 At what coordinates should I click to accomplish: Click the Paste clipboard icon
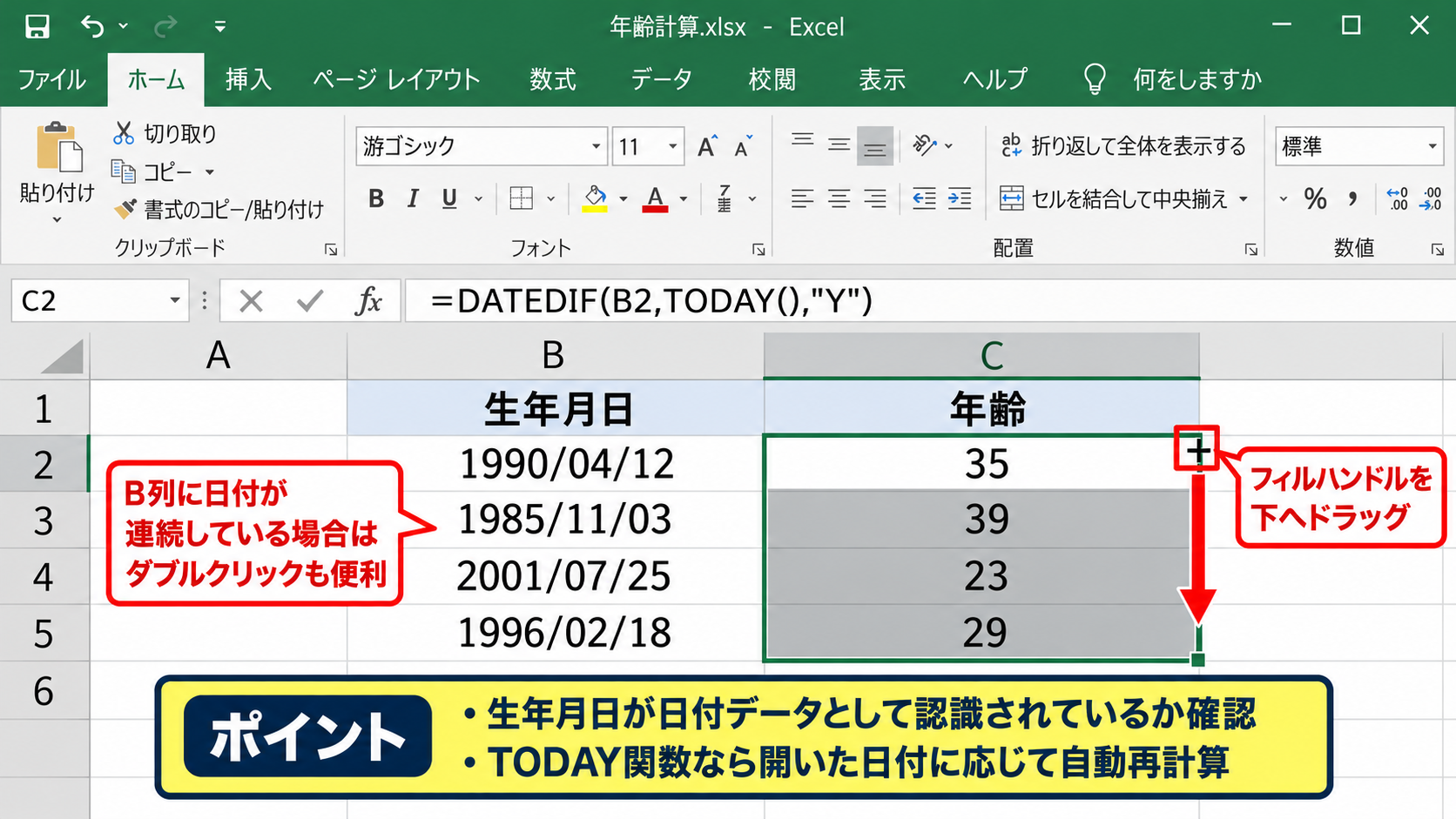pyautogui.click(x=58, y=147)
